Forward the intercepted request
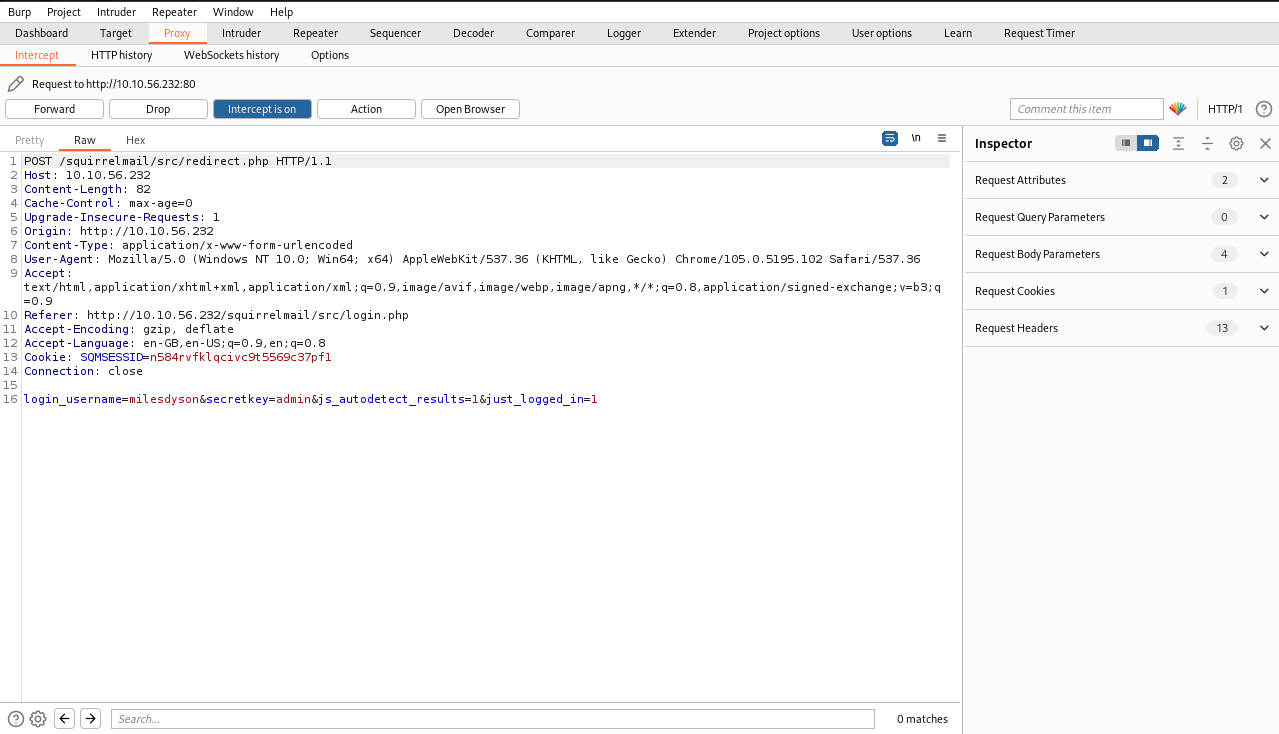 point(54,109)
